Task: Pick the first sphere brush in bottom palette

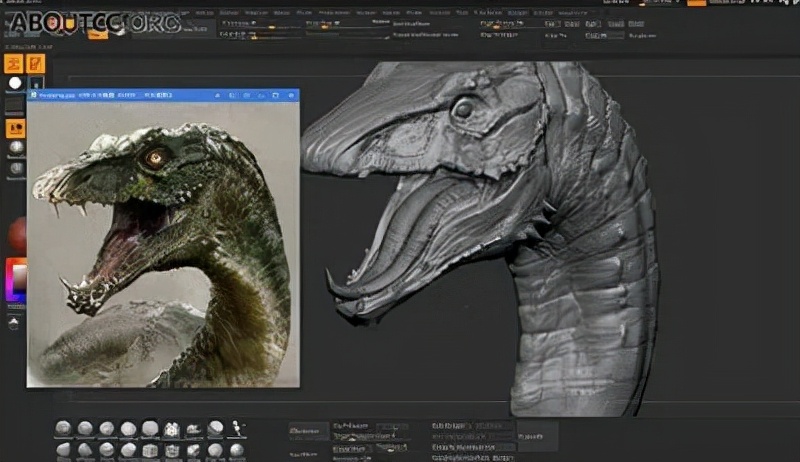Action: [63, 428]
